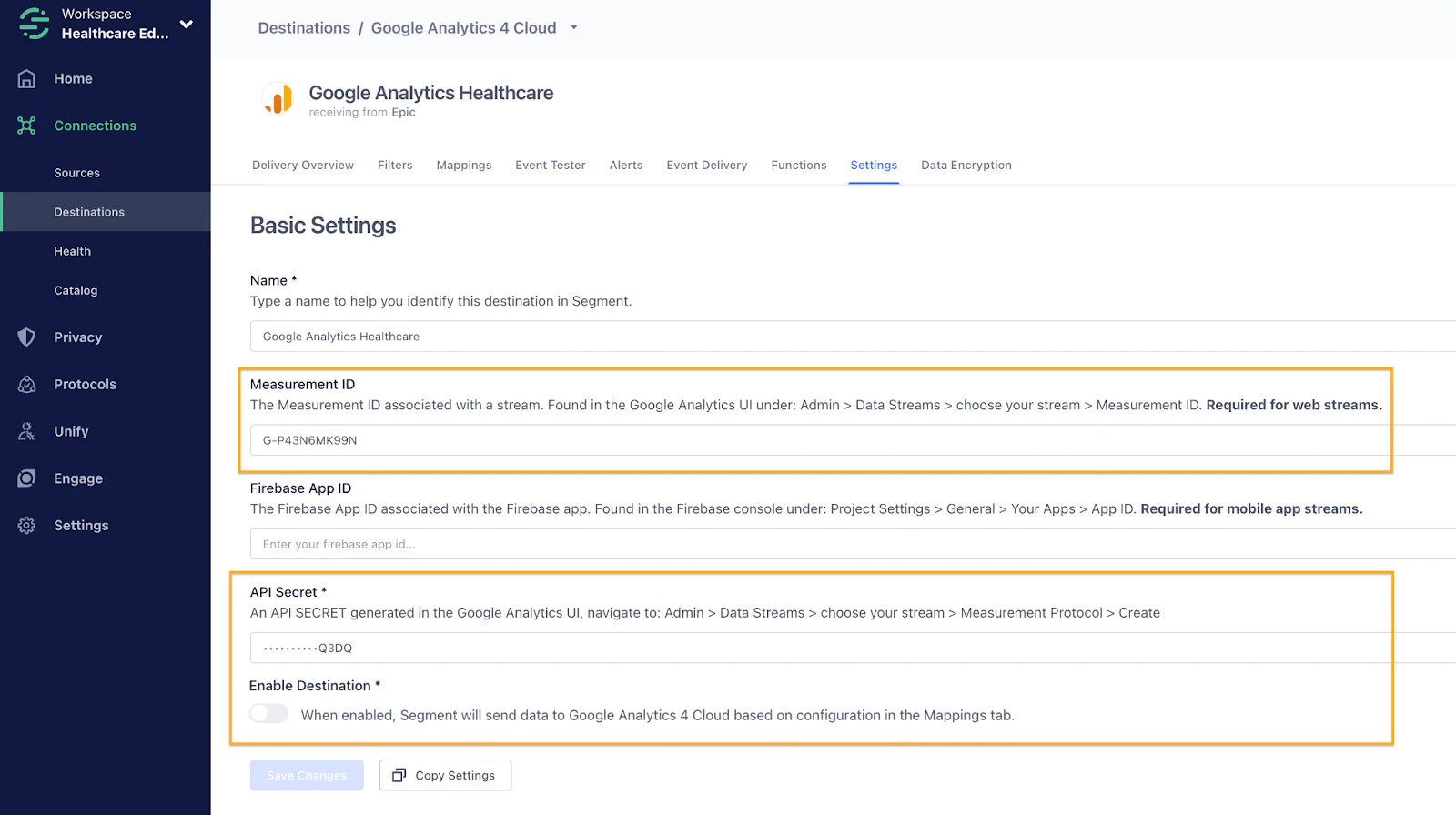Screen dimensions: 1456x815
Task: Select the Settings tab
Action: click(x=874, y=166)
